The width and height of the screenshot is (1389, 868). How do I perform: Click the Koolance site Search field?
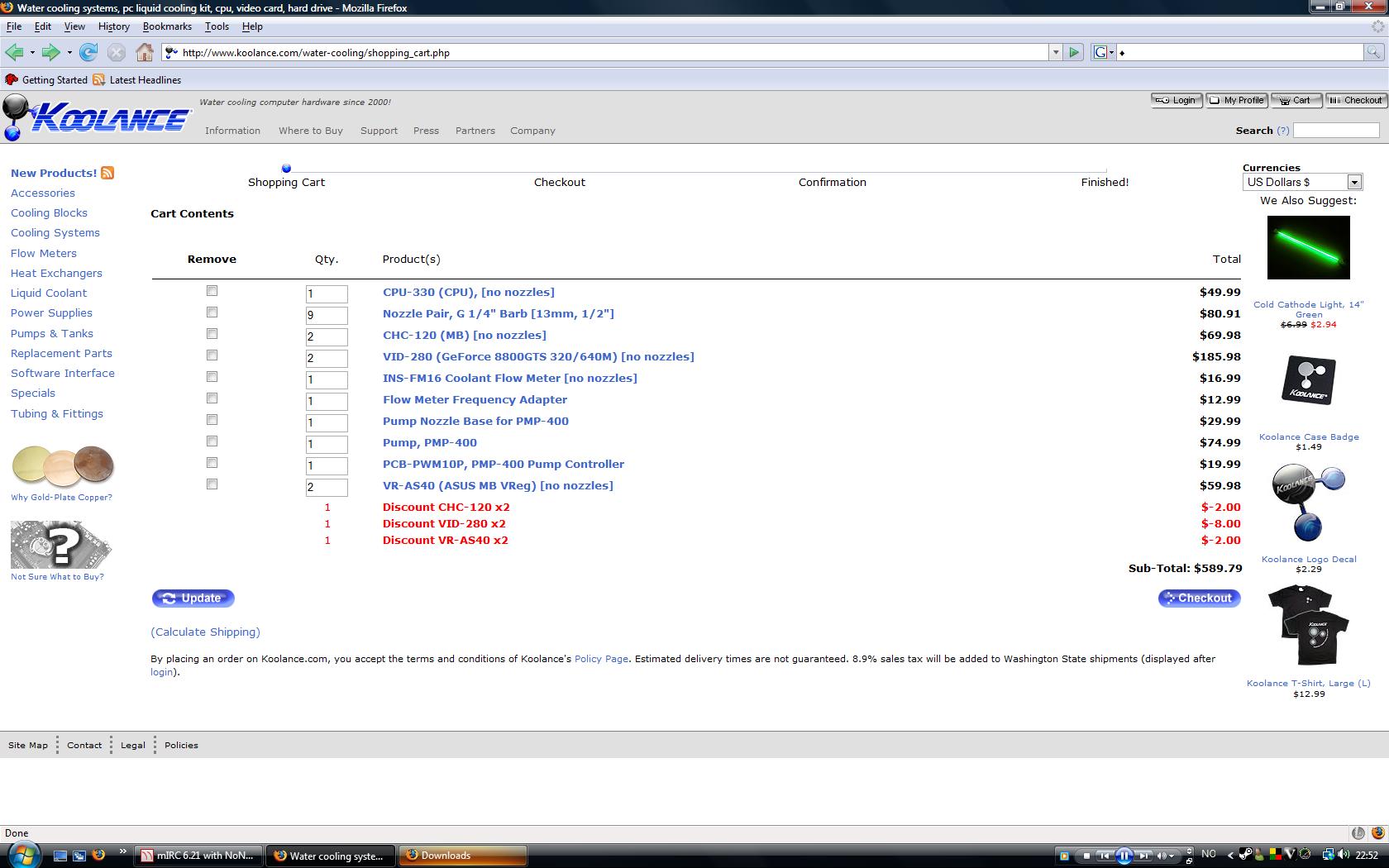coord(1336,131)
